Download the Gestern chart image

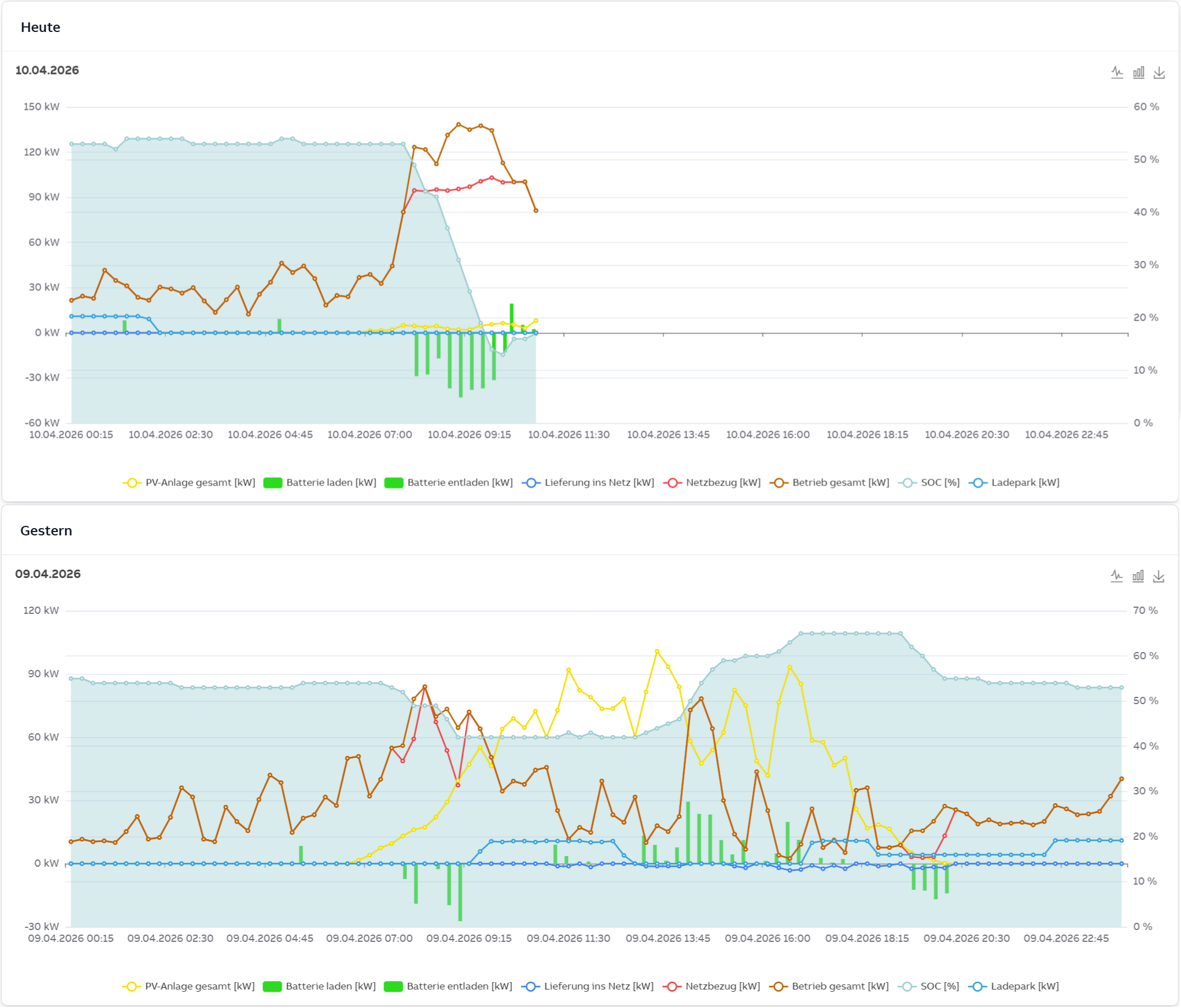pyautogui.click(x=1158, y=576)
